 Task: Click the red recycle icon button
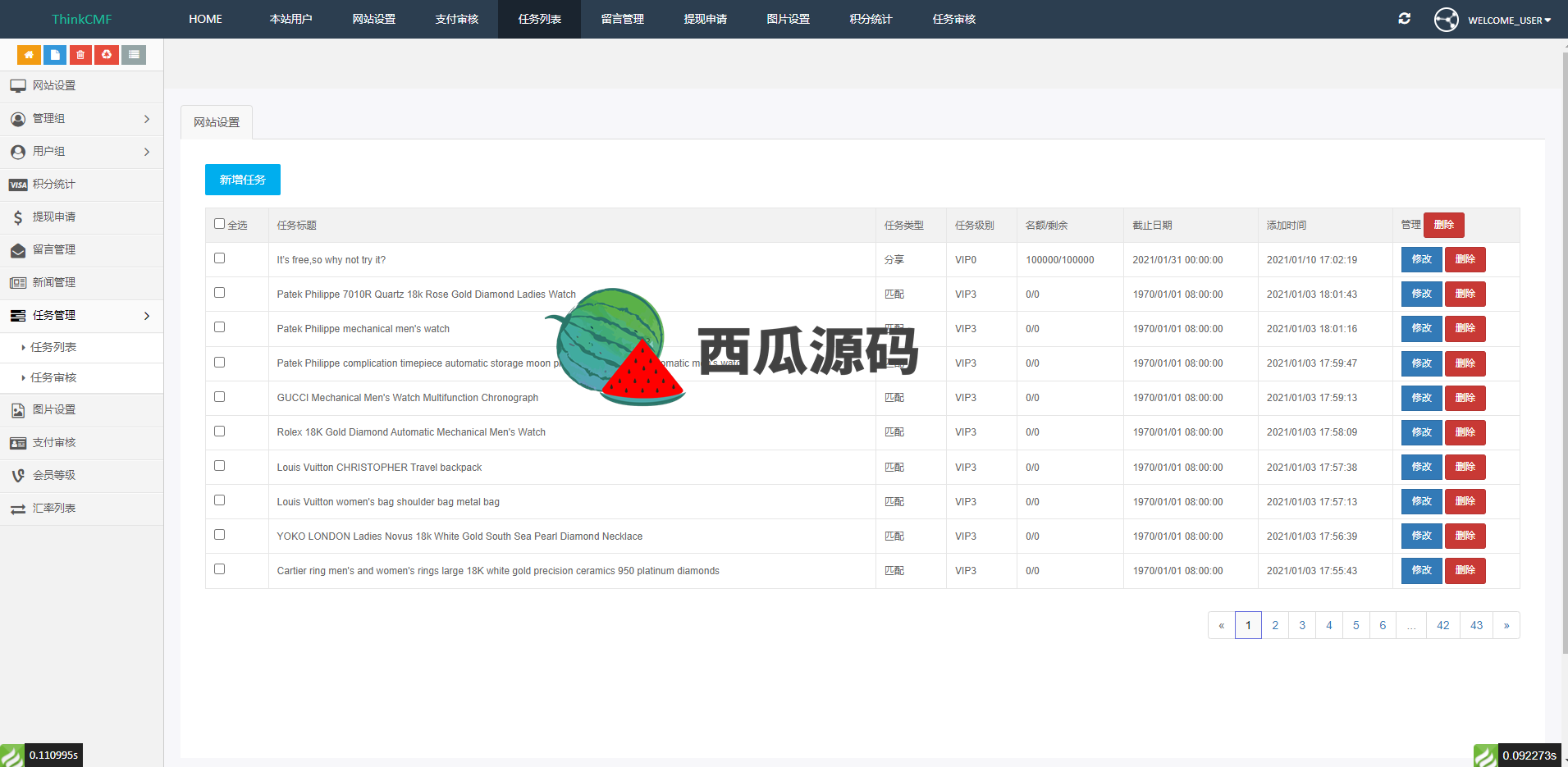[107, 55]
